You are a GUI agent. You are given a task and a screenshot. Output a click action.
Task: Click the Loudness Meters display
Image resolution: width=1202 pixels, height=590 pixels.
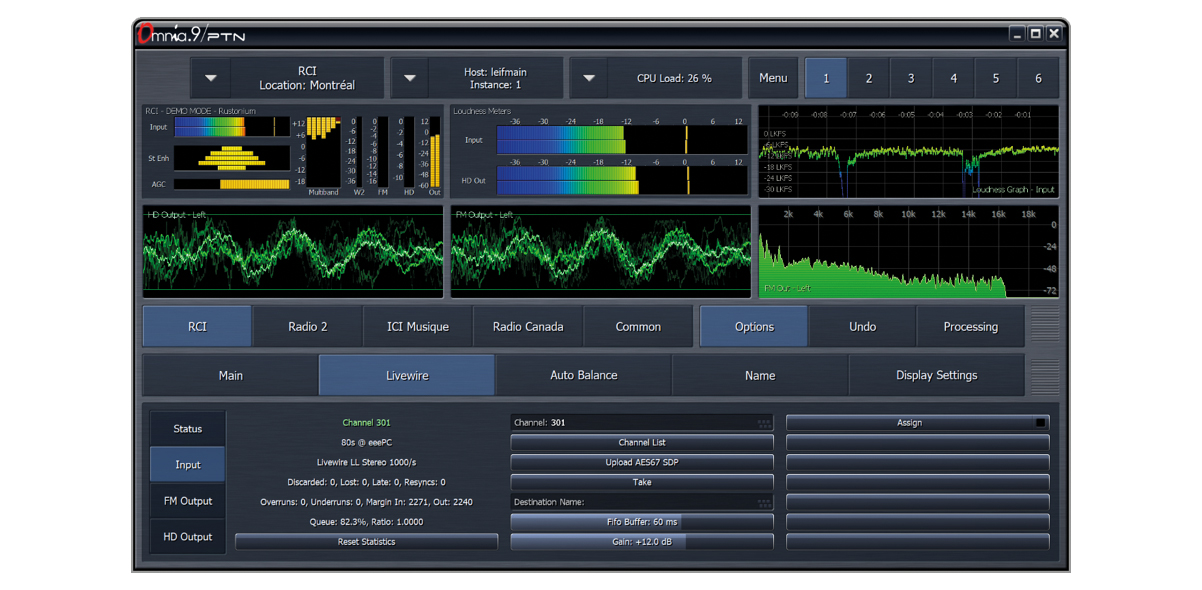[x=600, y=150]
